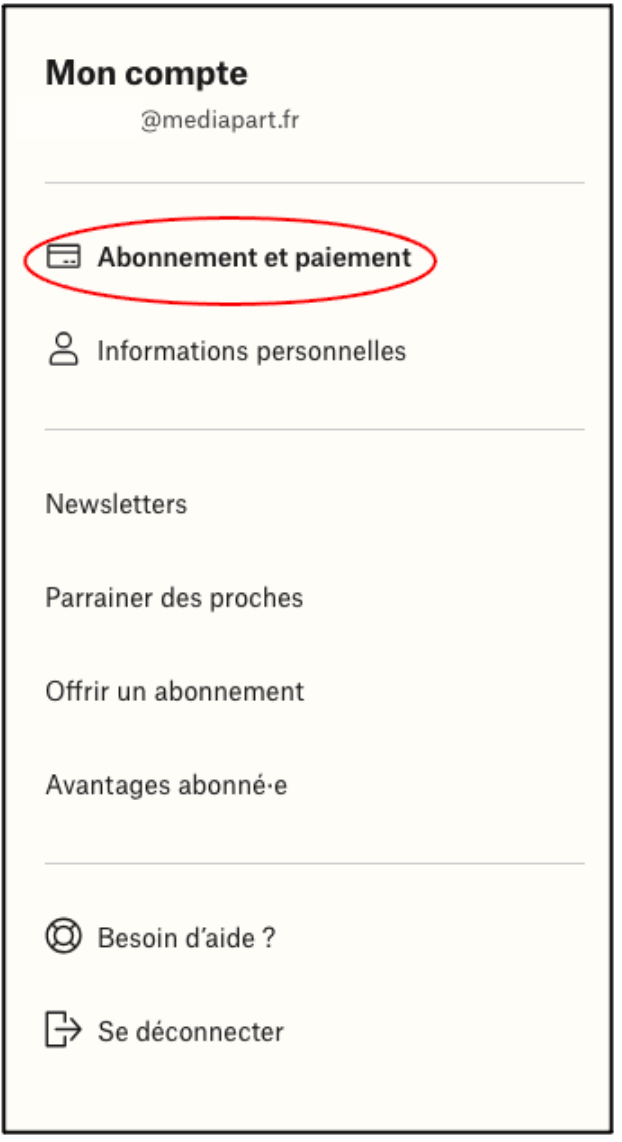Screen dimensions: 622x1142
Task: Click the divider line under the email address
Action: (x=315, y=183)
